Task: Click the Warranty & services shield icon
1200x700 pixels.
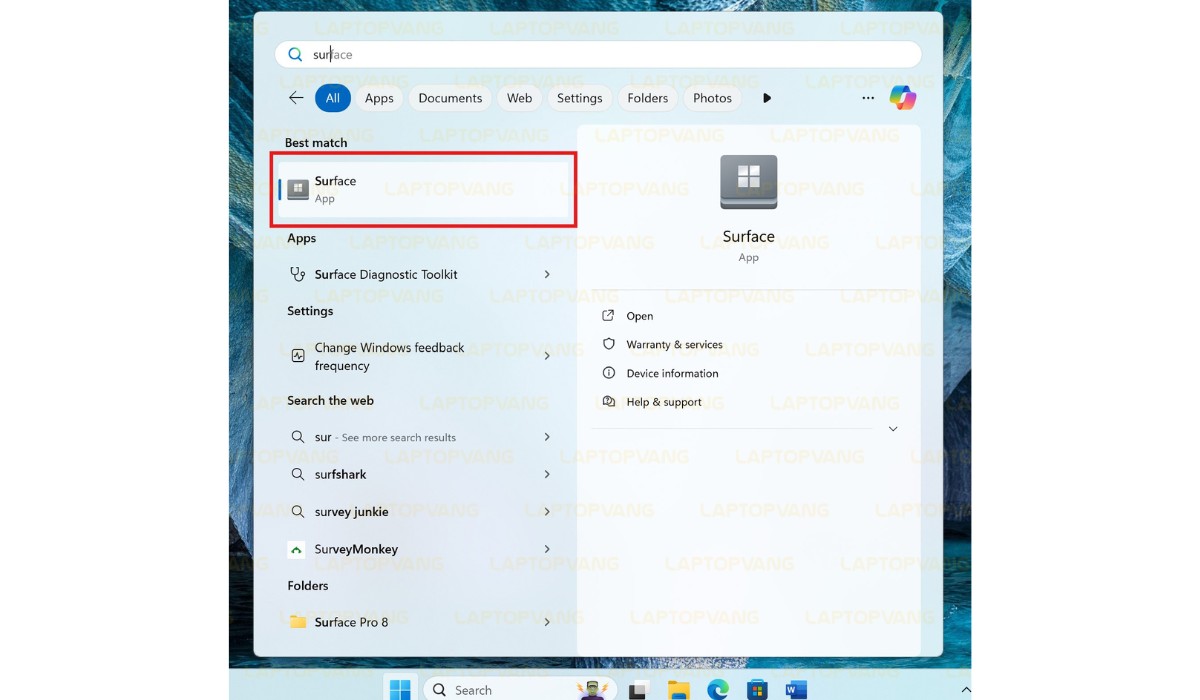Action: (608, 344)
